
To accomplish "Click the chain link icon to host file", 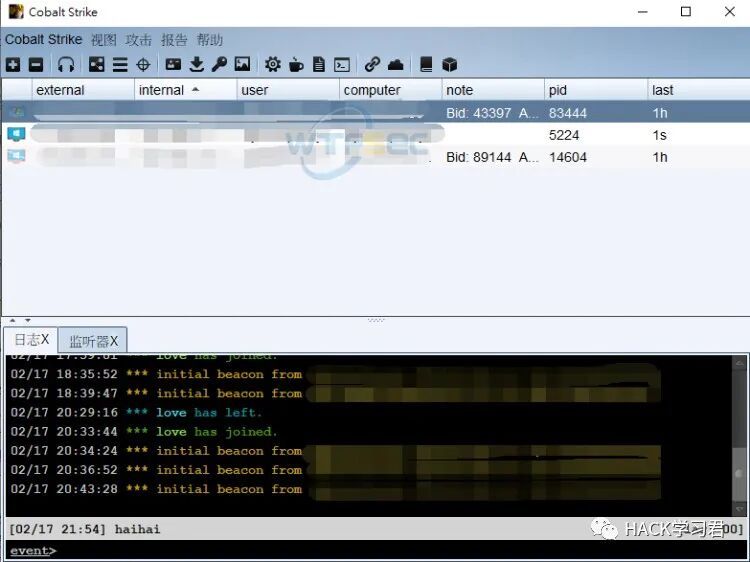I will point(372,64).
